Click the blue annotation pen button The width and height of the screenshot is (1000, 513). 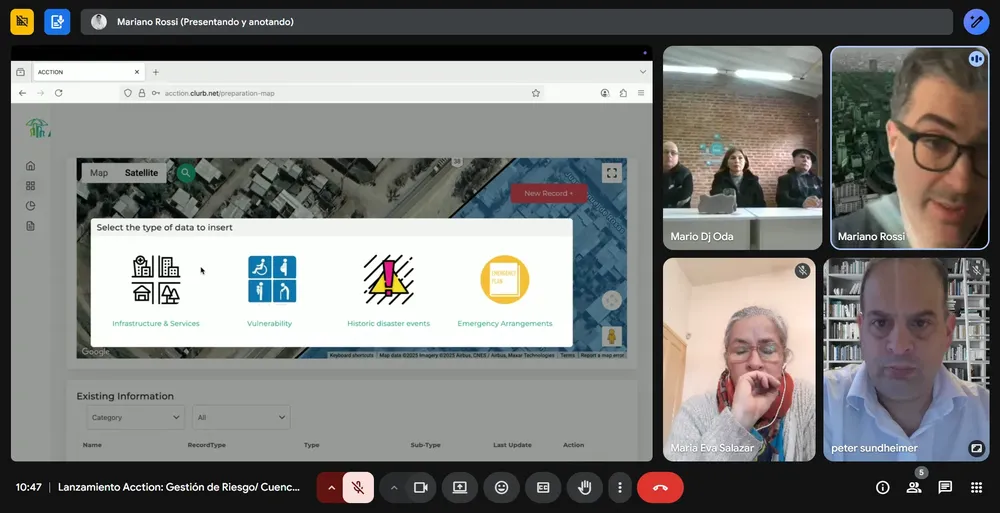(976, 22)
